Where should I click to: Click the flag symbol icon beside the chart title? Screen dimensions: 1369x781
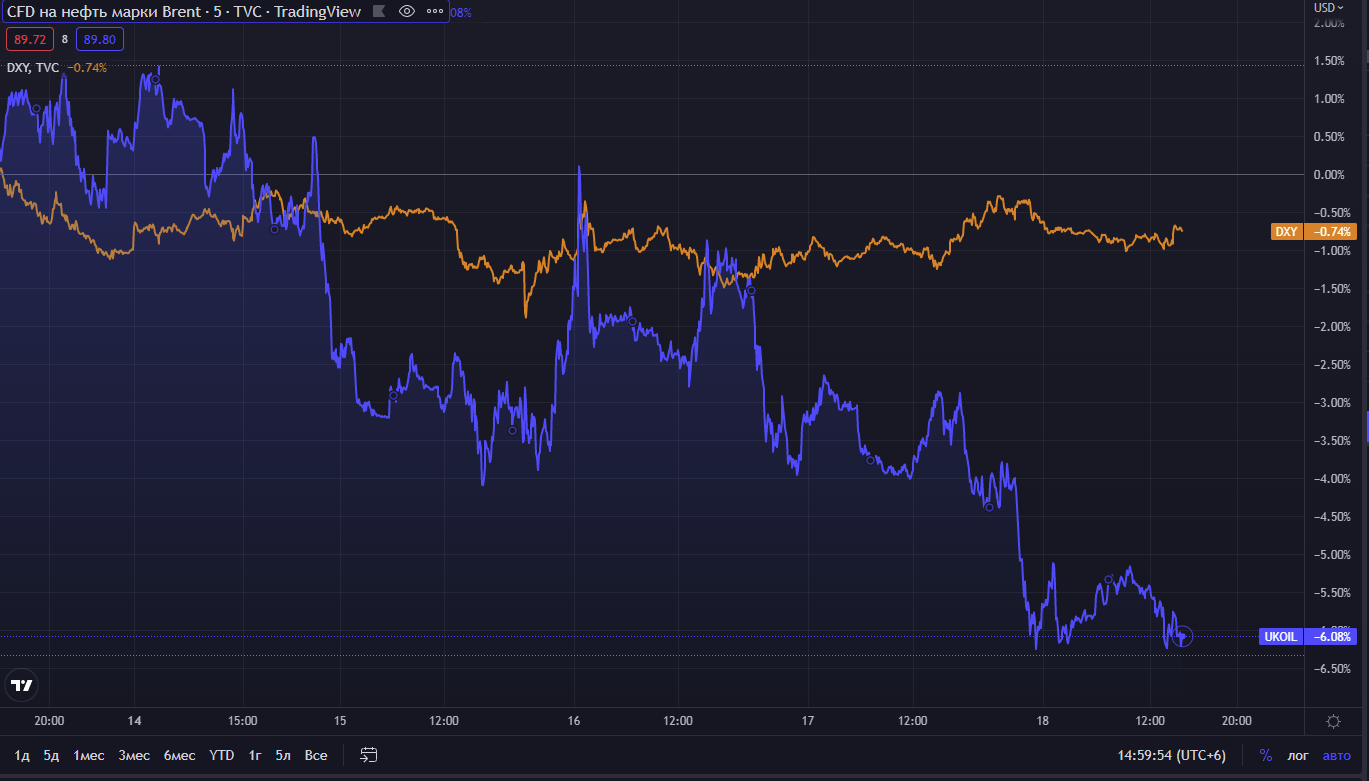coord(378,12)
